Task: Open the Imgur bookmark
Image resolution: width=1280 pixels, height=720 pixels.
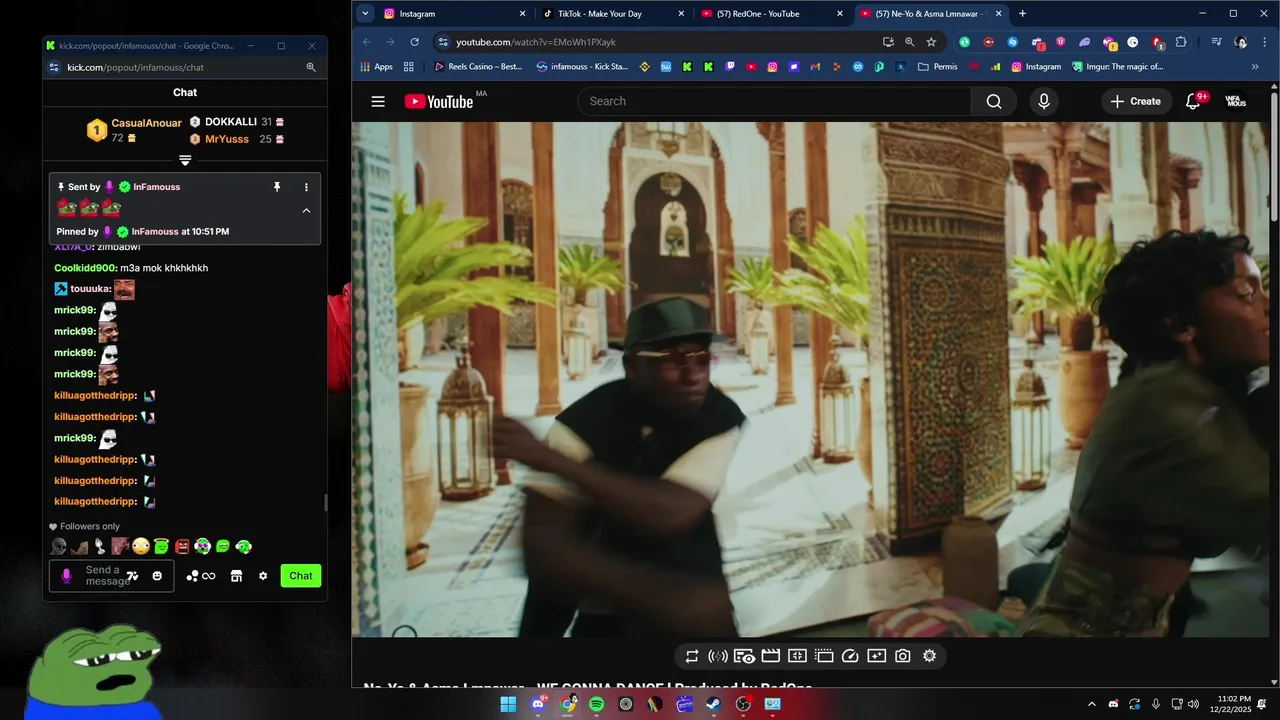Action: click(x=1118, y=67)
